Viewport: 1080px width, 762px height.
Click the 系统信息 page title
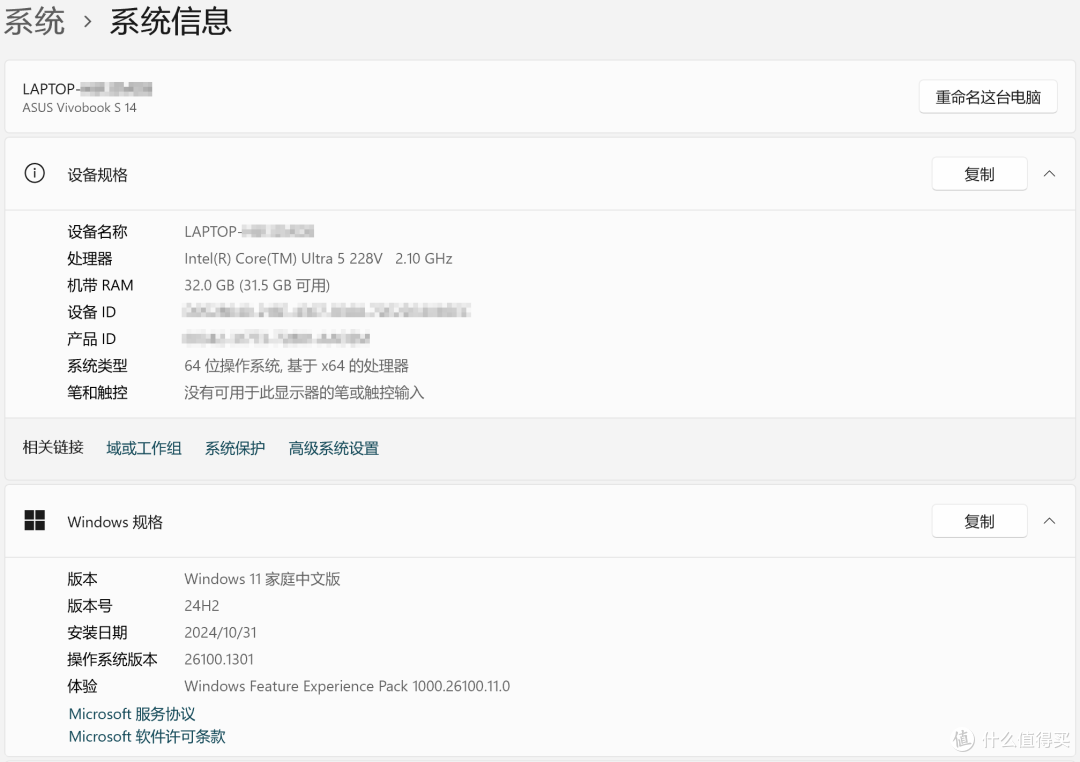(x=171, y=21)
